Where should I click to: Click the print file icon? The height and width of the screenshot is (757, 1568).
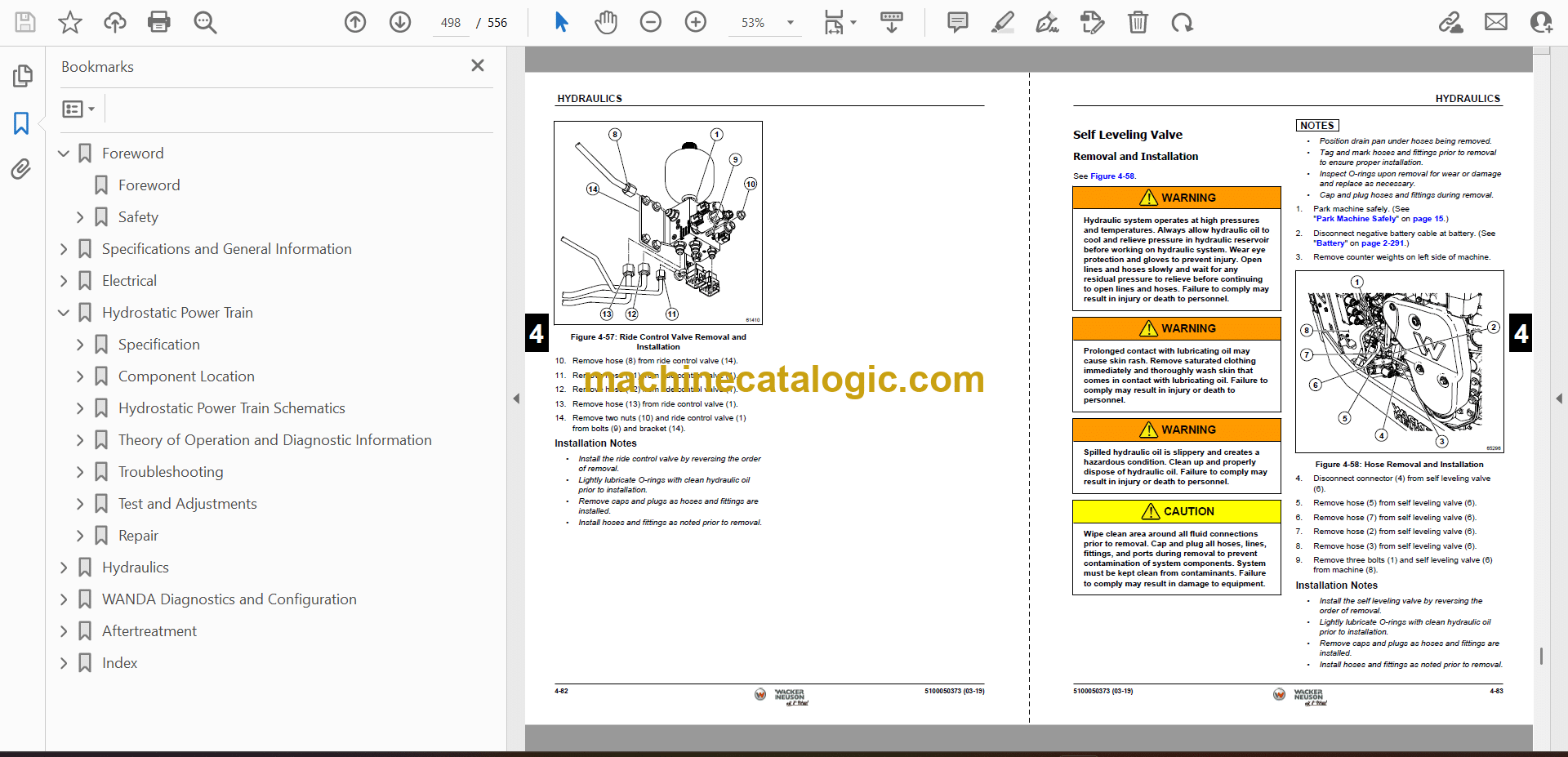click(x=159, y=22)
